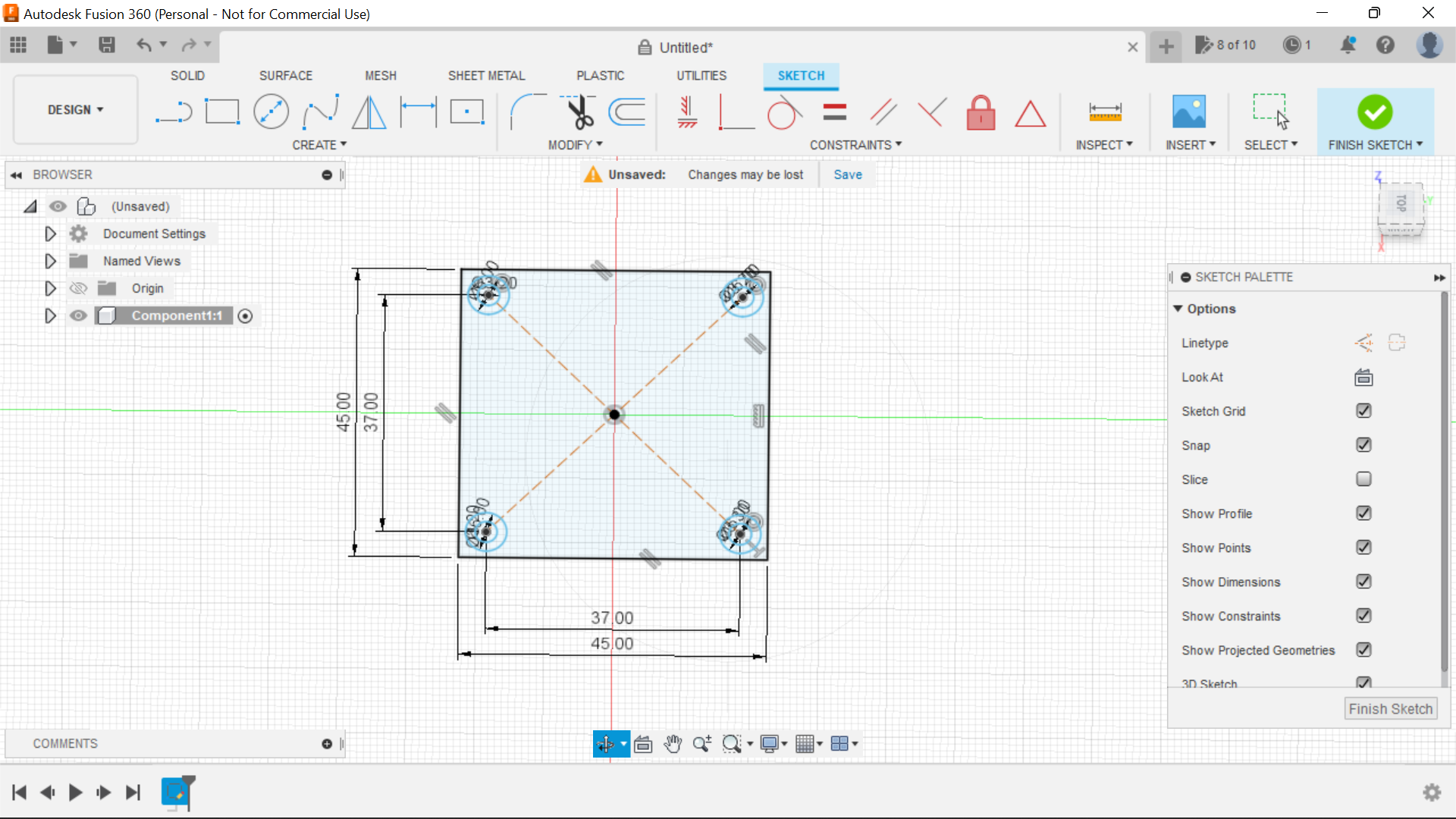Screen dimensions: 1456x819
Task: Toggle the Sketch Grid checkbox
Action: tap(1363, 411)
